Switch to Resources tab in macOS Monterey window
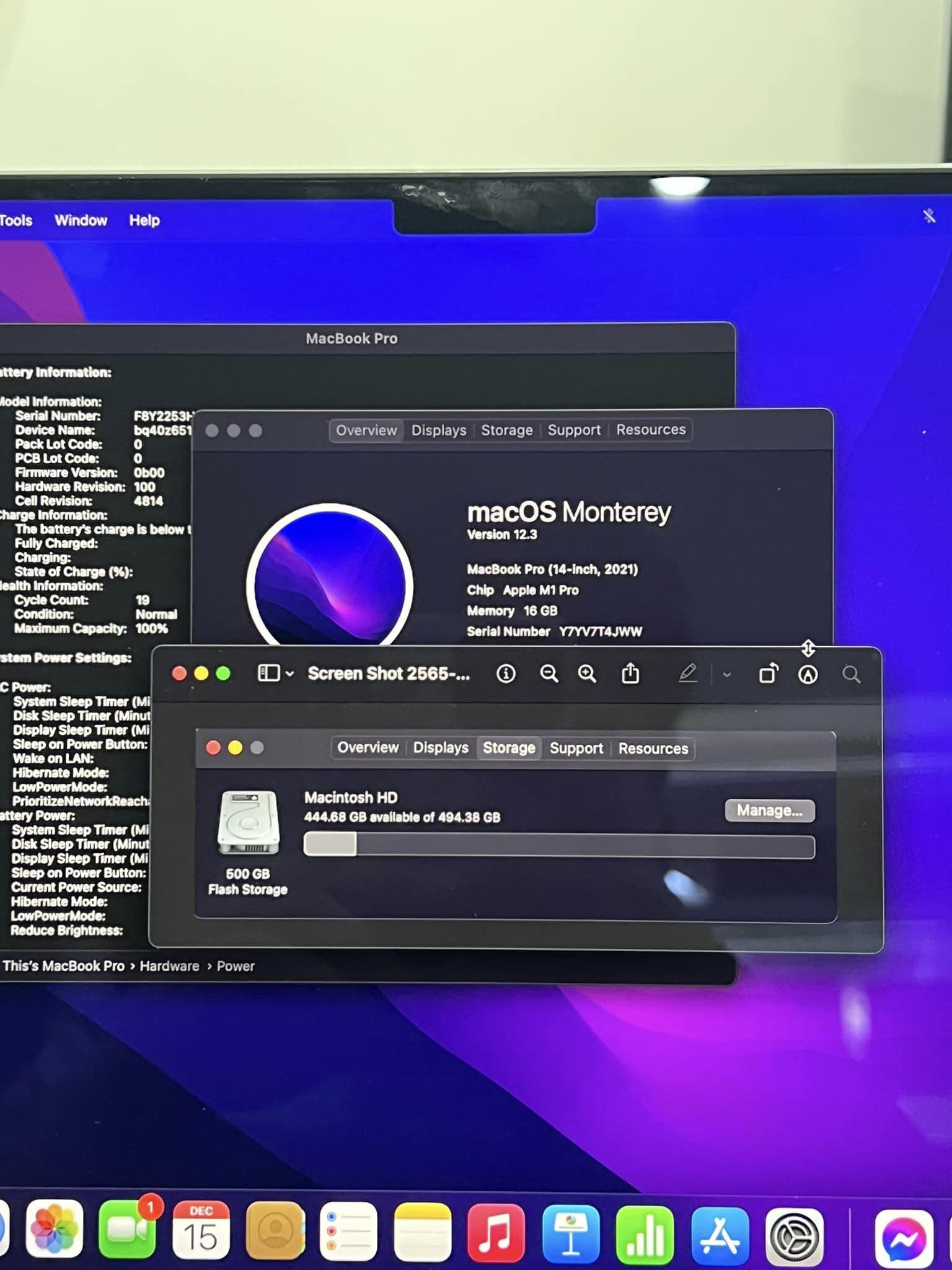Image resolution: width=952 pixels, height=1270 pixels. click(x=651, y=430)
